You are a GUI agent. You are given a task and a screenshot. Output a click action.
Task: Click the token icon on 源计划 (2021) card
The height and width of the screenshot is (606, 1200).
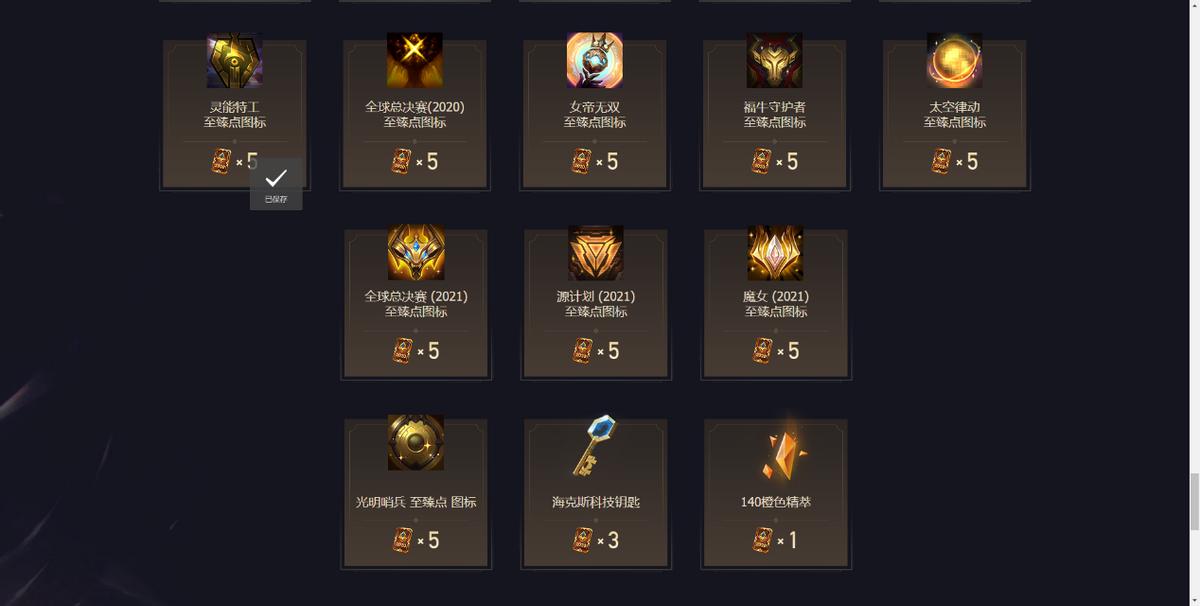point(582,351)
